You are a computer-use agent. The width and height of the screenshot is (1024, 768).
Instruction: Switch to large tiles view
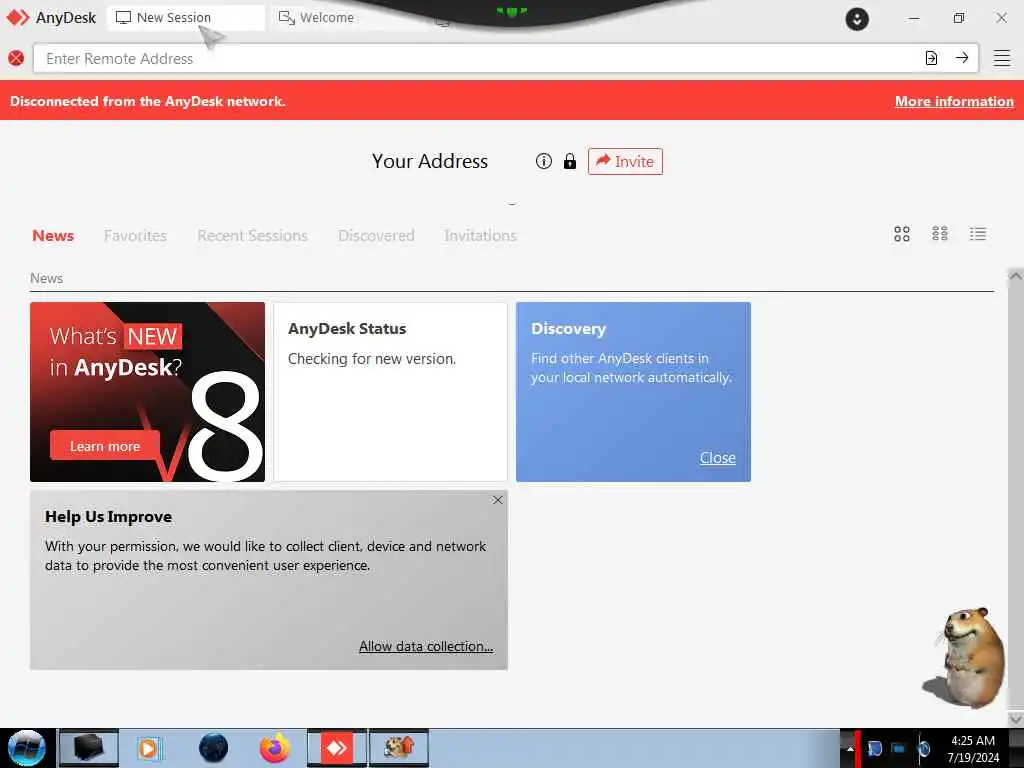pos(902,234)
